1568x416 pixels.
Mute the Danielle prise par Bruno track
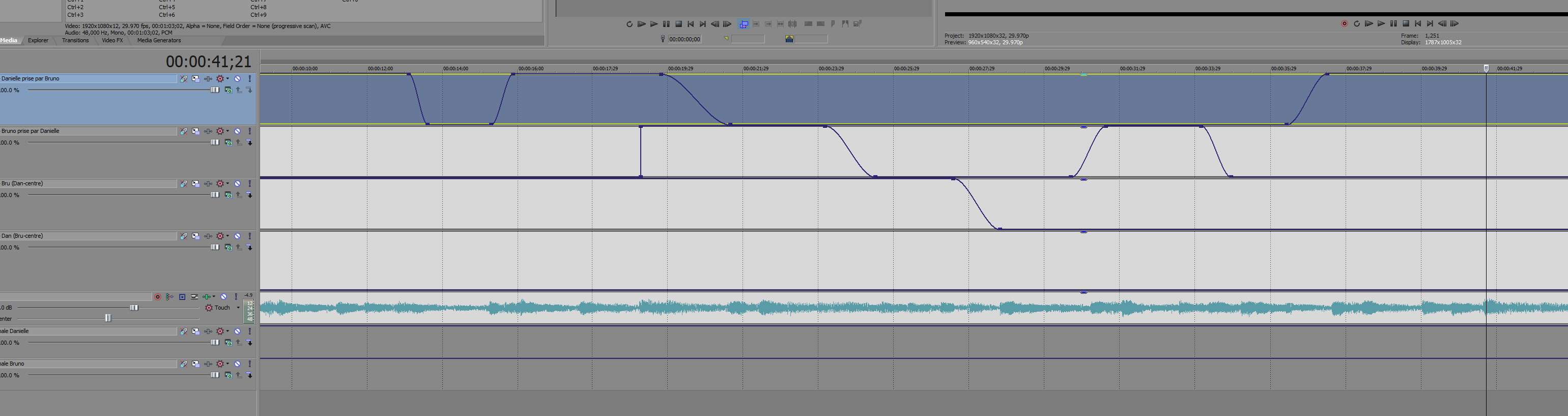tap(237, 78)
